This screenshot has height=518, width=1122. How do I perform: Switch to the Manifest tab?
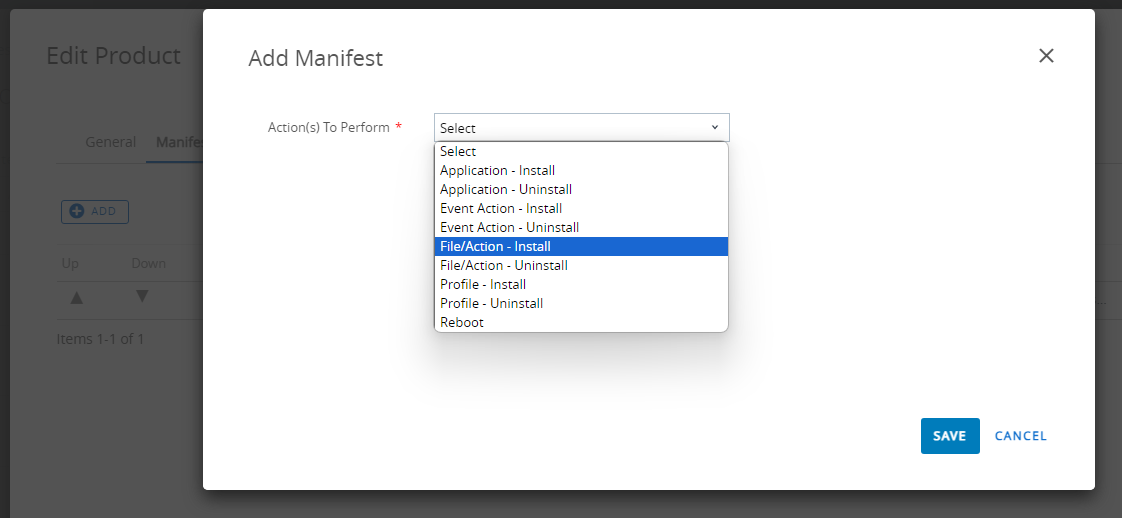point(180,142)
